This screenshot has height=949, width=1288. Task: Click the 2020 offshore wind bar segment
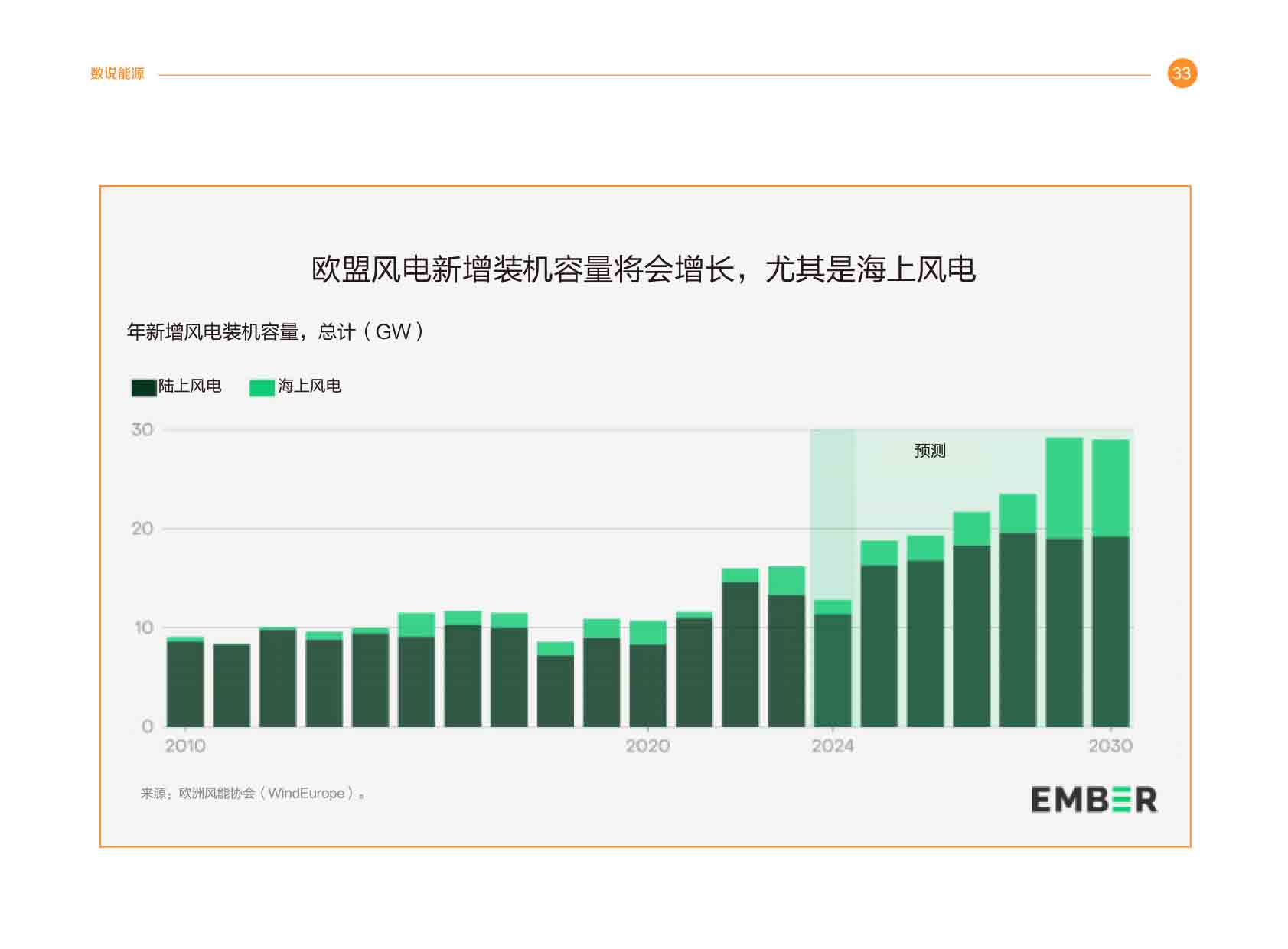tap(647, 633)
